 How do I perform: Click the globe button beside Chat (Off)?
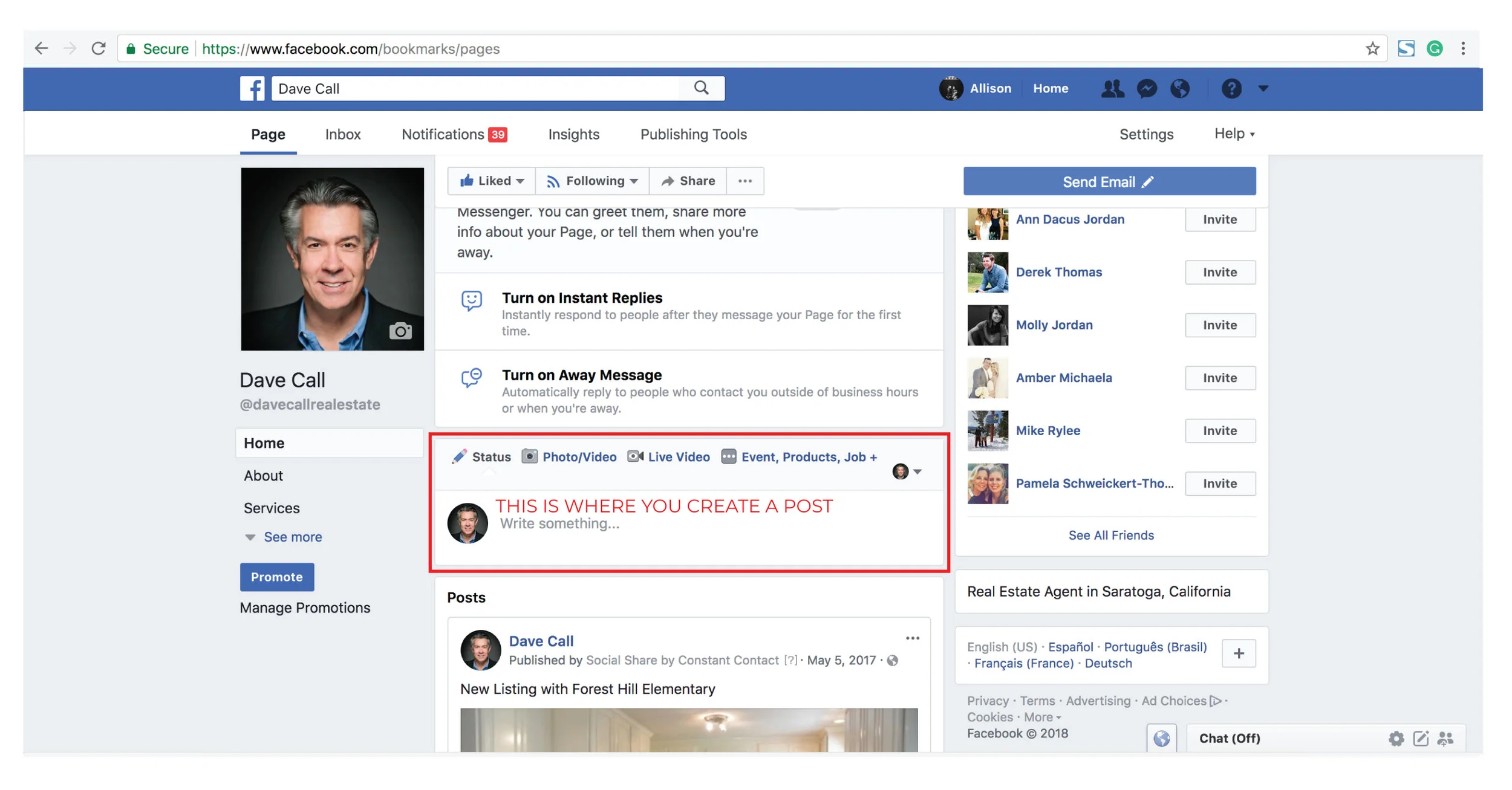click(1161, 739)
